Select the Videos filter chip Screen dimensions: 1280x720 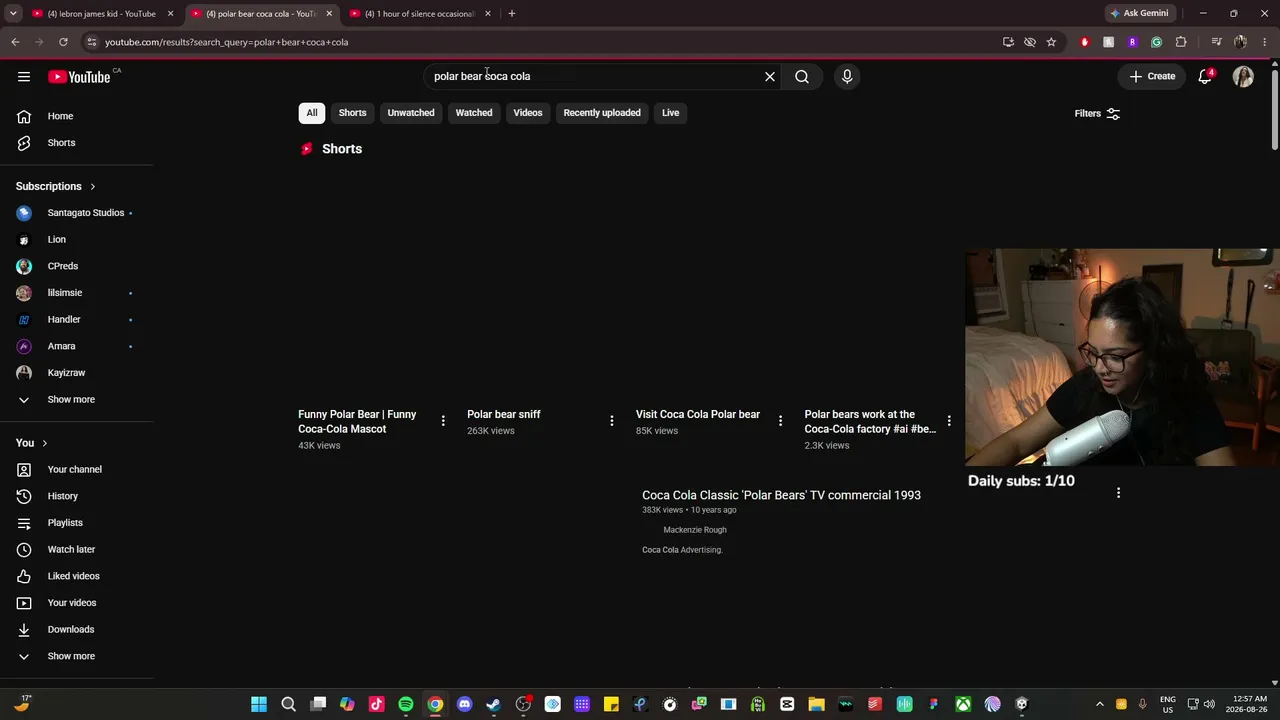click(x=528, y=113)
